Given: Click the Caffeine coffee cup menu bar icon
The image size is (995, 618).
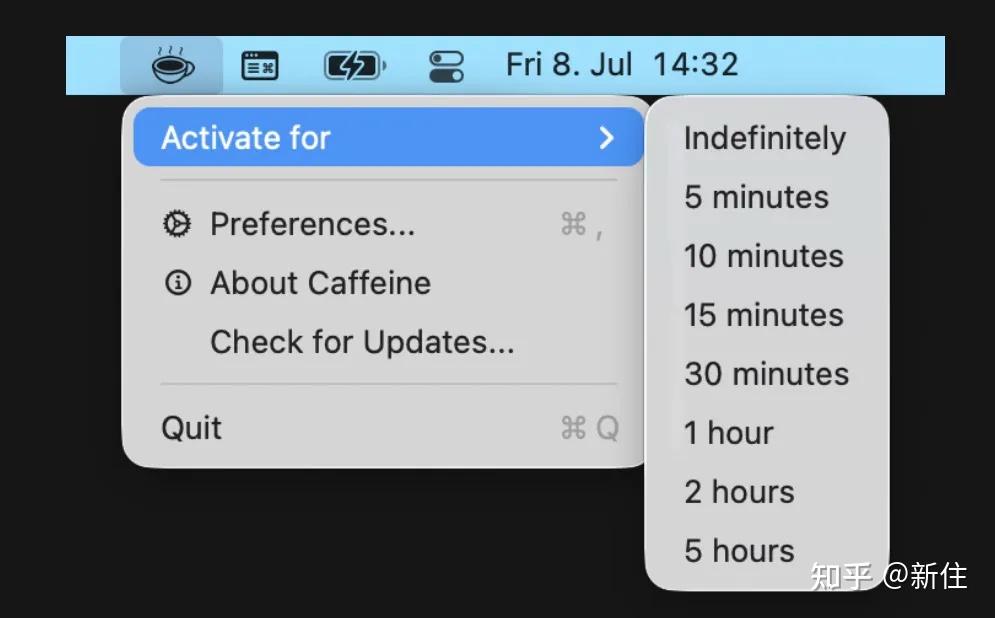Looking at the screenshot, I should [x=173, y=65].
